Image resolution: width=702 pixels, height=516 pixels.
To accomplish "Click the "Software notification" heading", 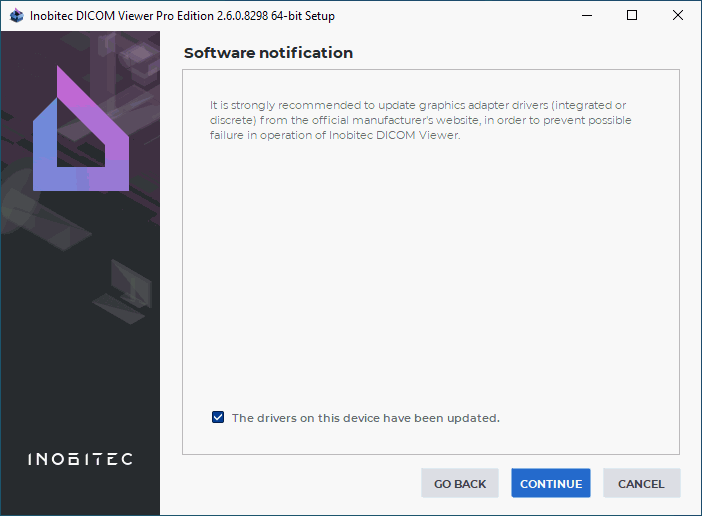I will (x=268, y=53).
